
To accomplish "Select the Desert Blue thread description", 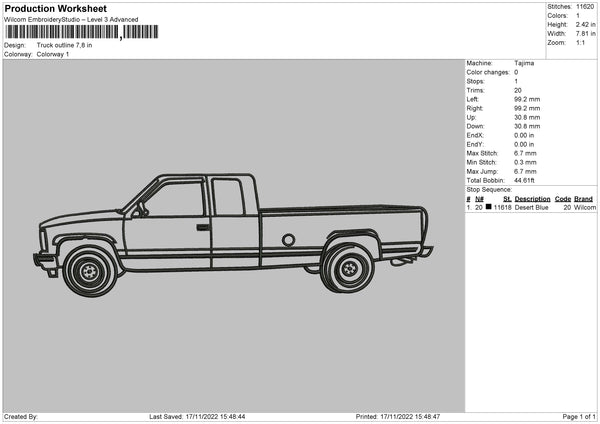I will [533, 207].
